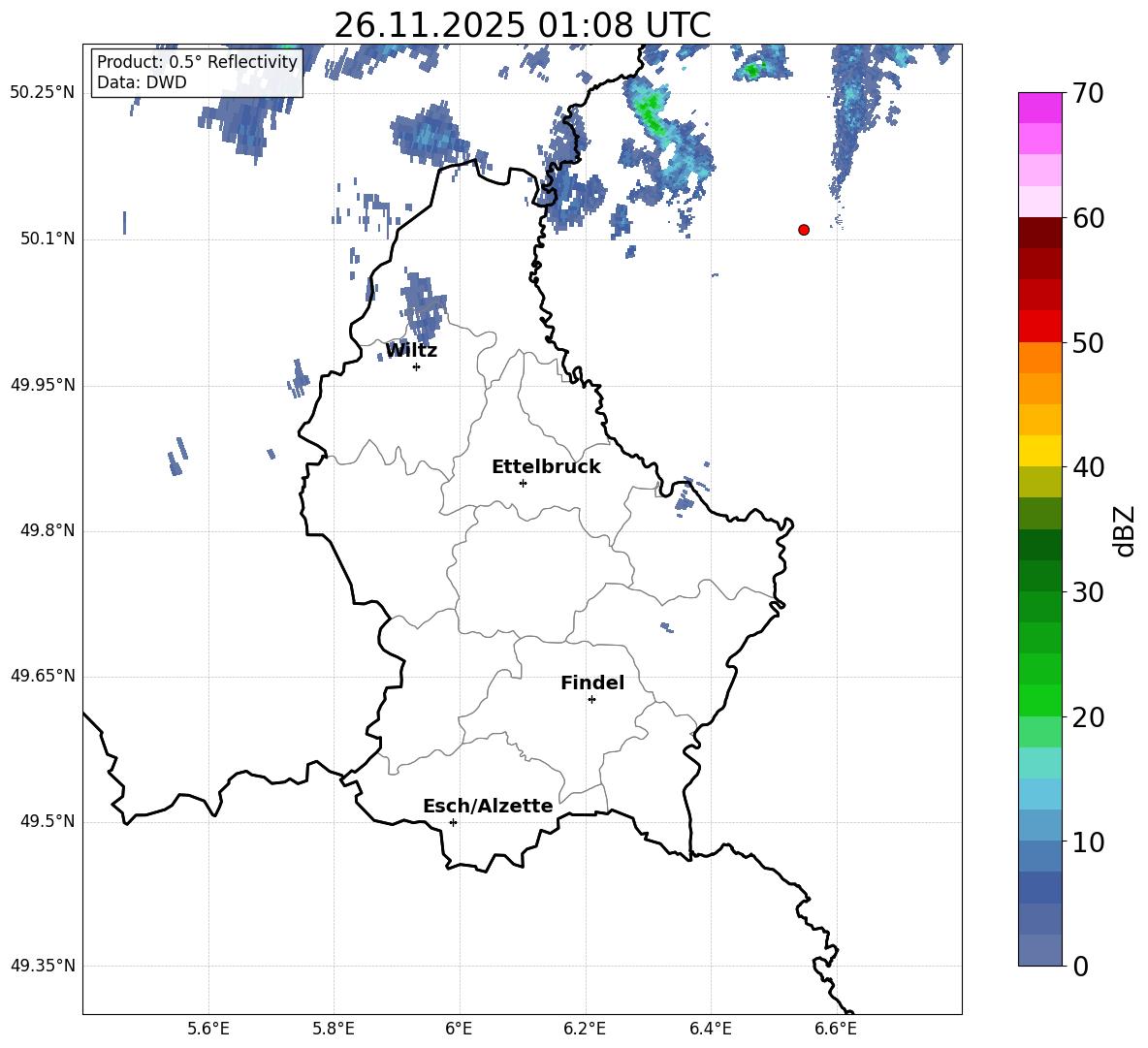Click the colorbar label 20
This screenshot has width=1148, height=1048.
coord(1089,717)
